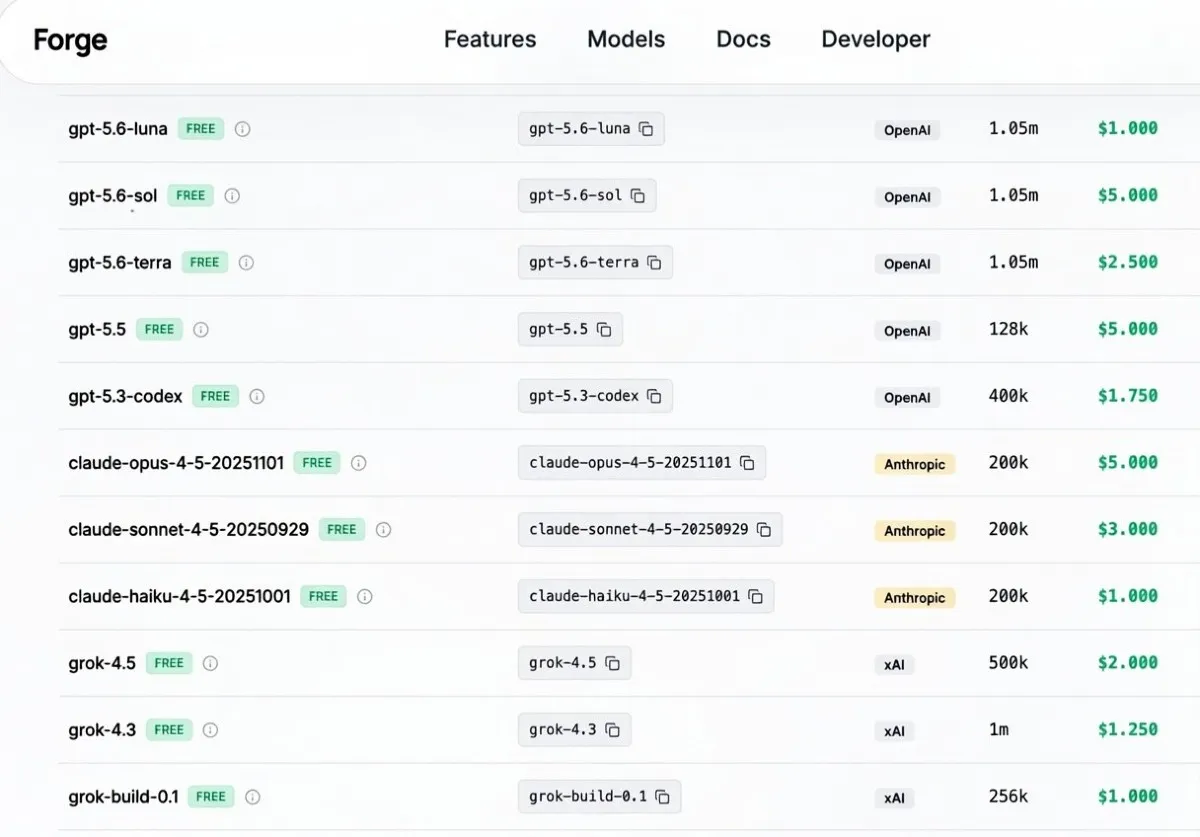1200x837 pixels.
Task: Copy the gpt-5.5 model ID
Action: tap(604, 329)
